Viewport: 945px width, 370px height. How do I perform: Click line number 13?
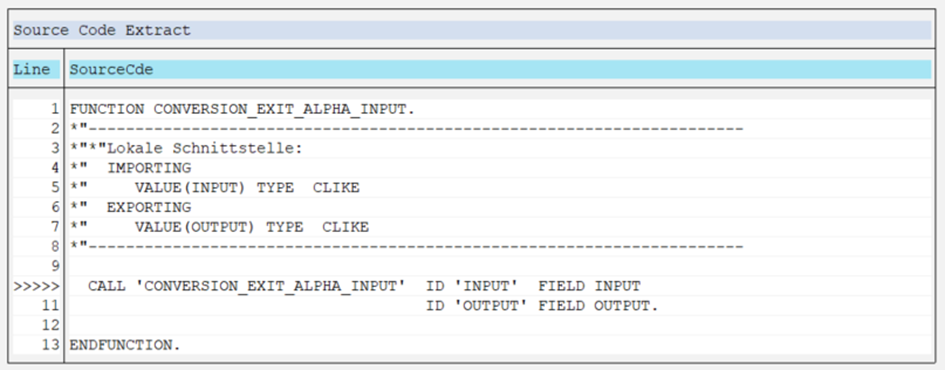(51, 345)
